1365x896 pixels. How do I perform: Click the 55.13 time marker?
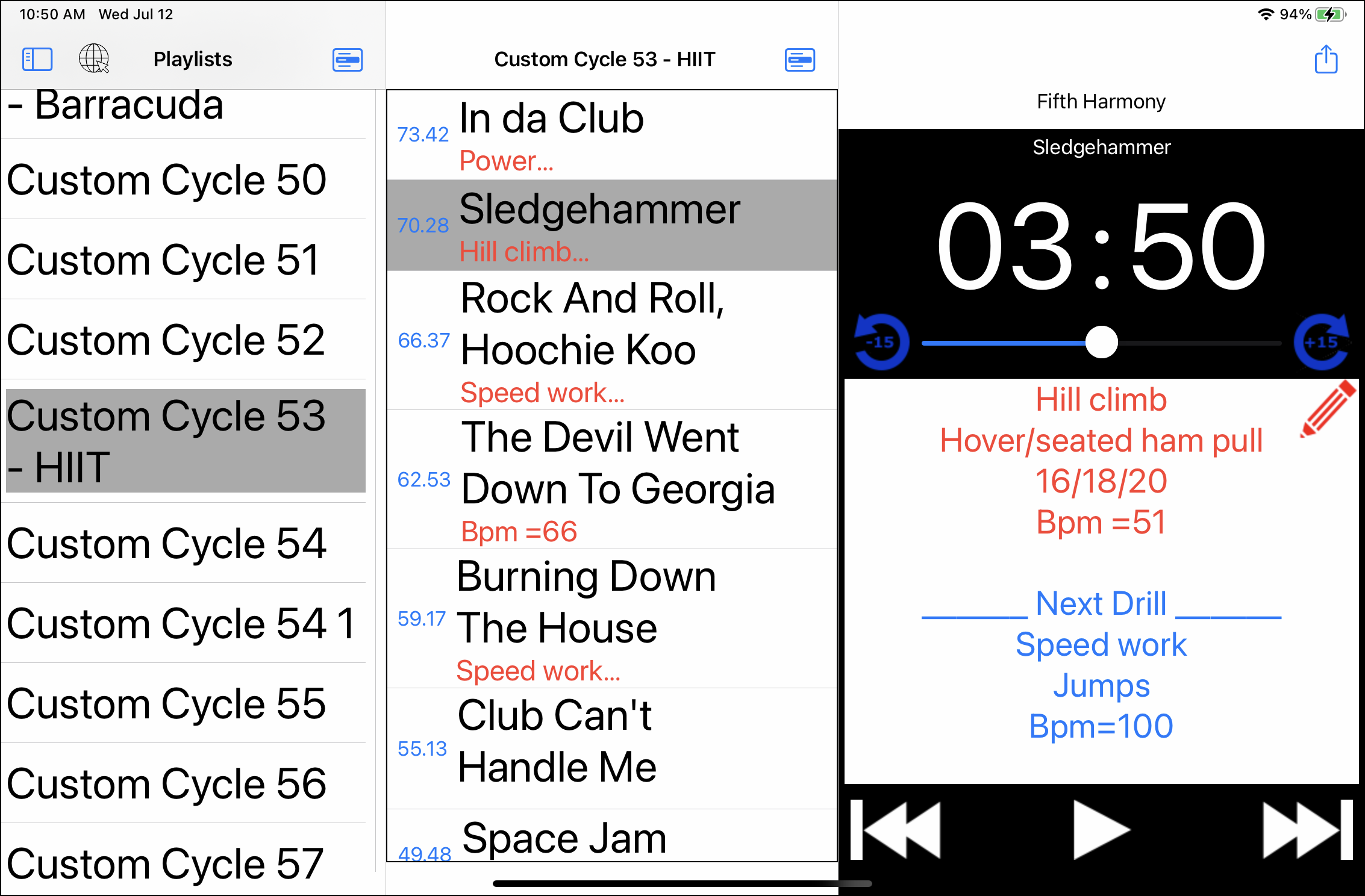(422, 748)
